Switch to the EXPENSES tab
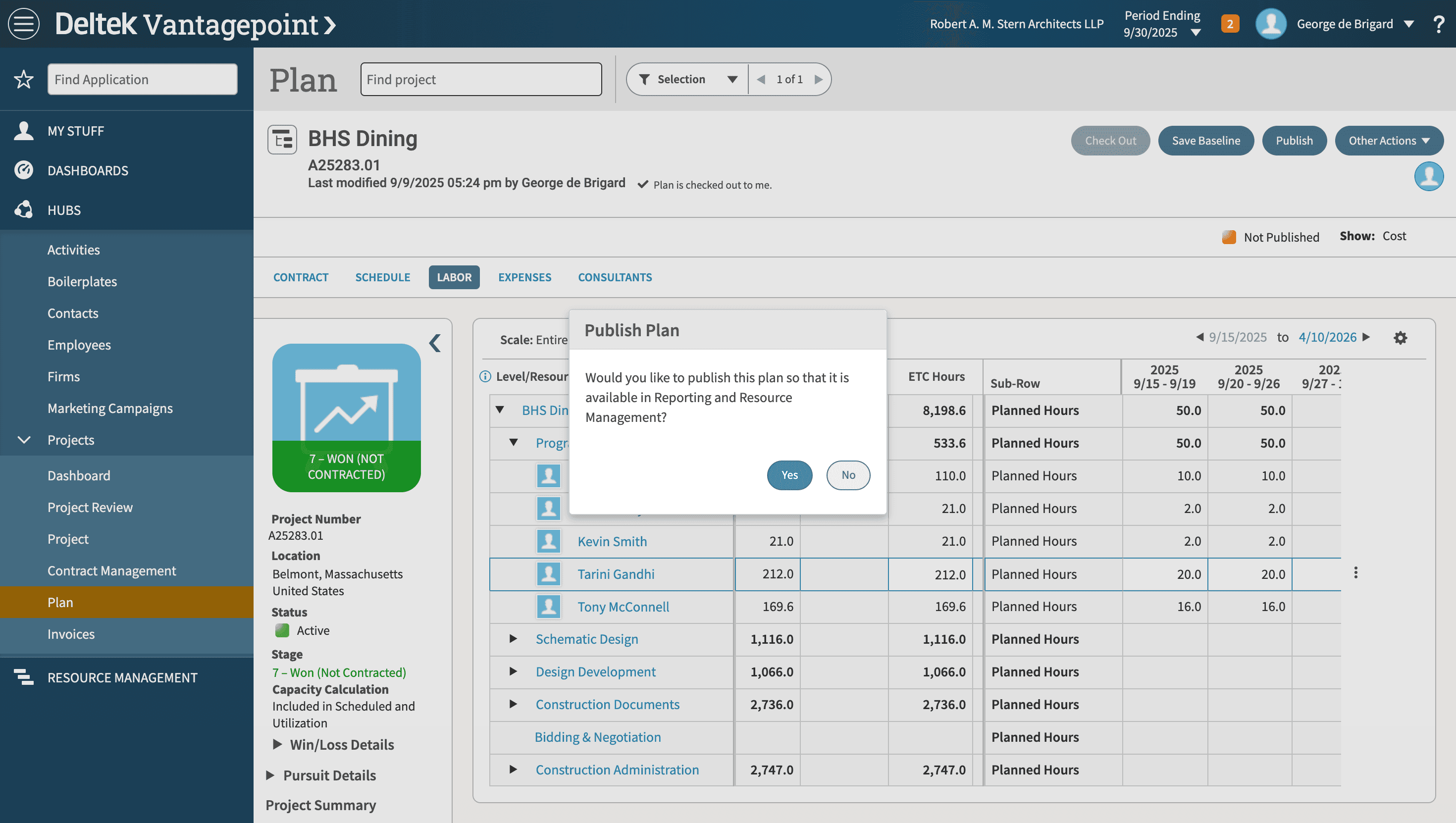This screenshot has width=1456, height=823. click(x=524, y=277)
